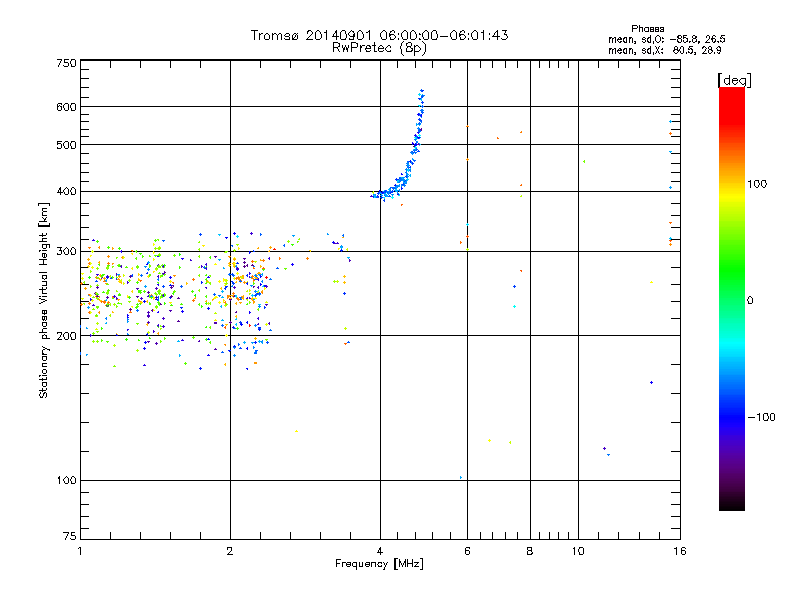
Task: Click the plot title starting with Tromsø
Action: point(379,35)
